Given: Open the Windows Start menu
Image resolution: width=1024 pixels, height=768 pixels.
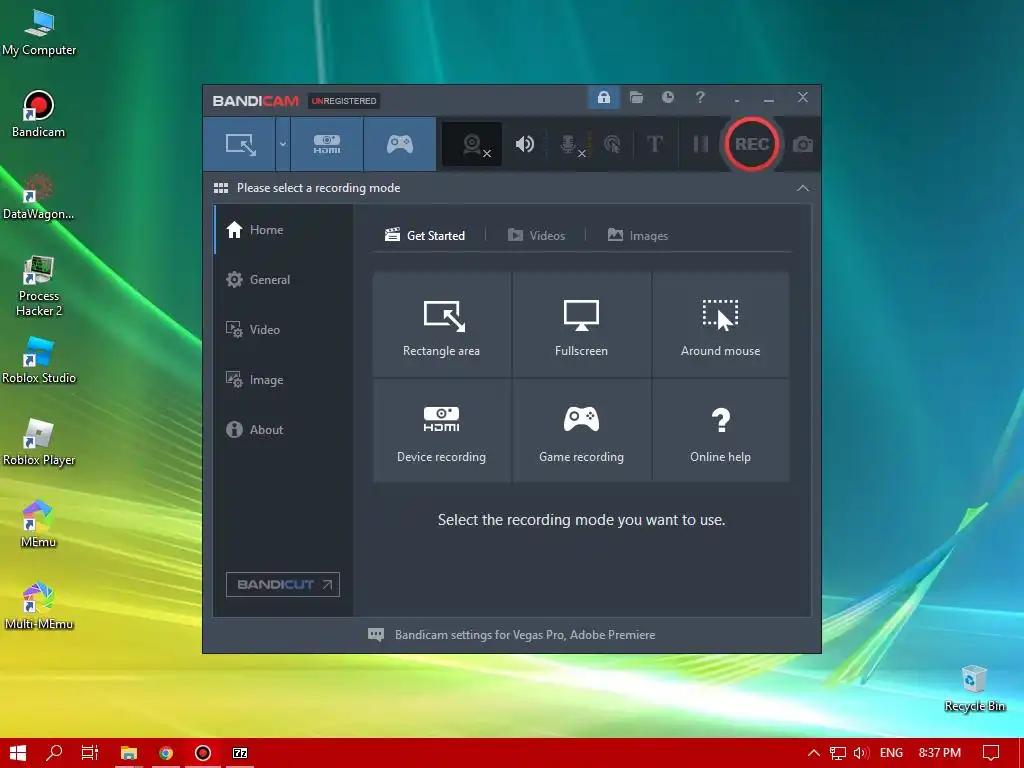Looking at the screenshot, I should point(18,753).
